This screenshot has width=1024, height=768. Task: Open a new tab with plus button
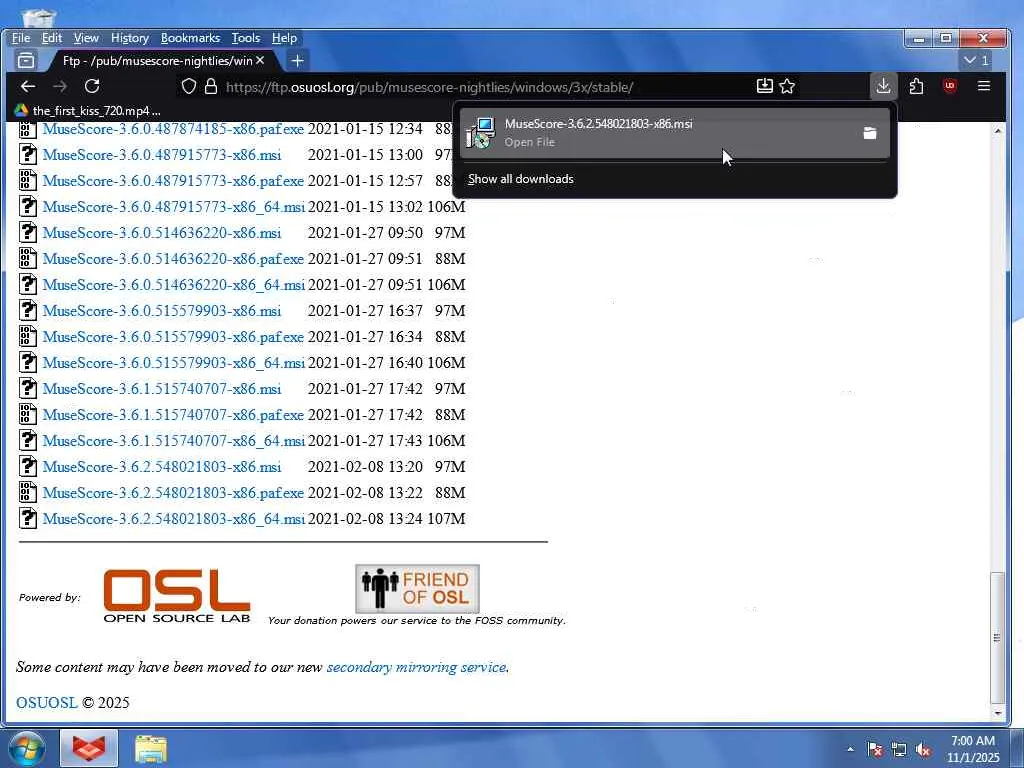coord(297,61)
